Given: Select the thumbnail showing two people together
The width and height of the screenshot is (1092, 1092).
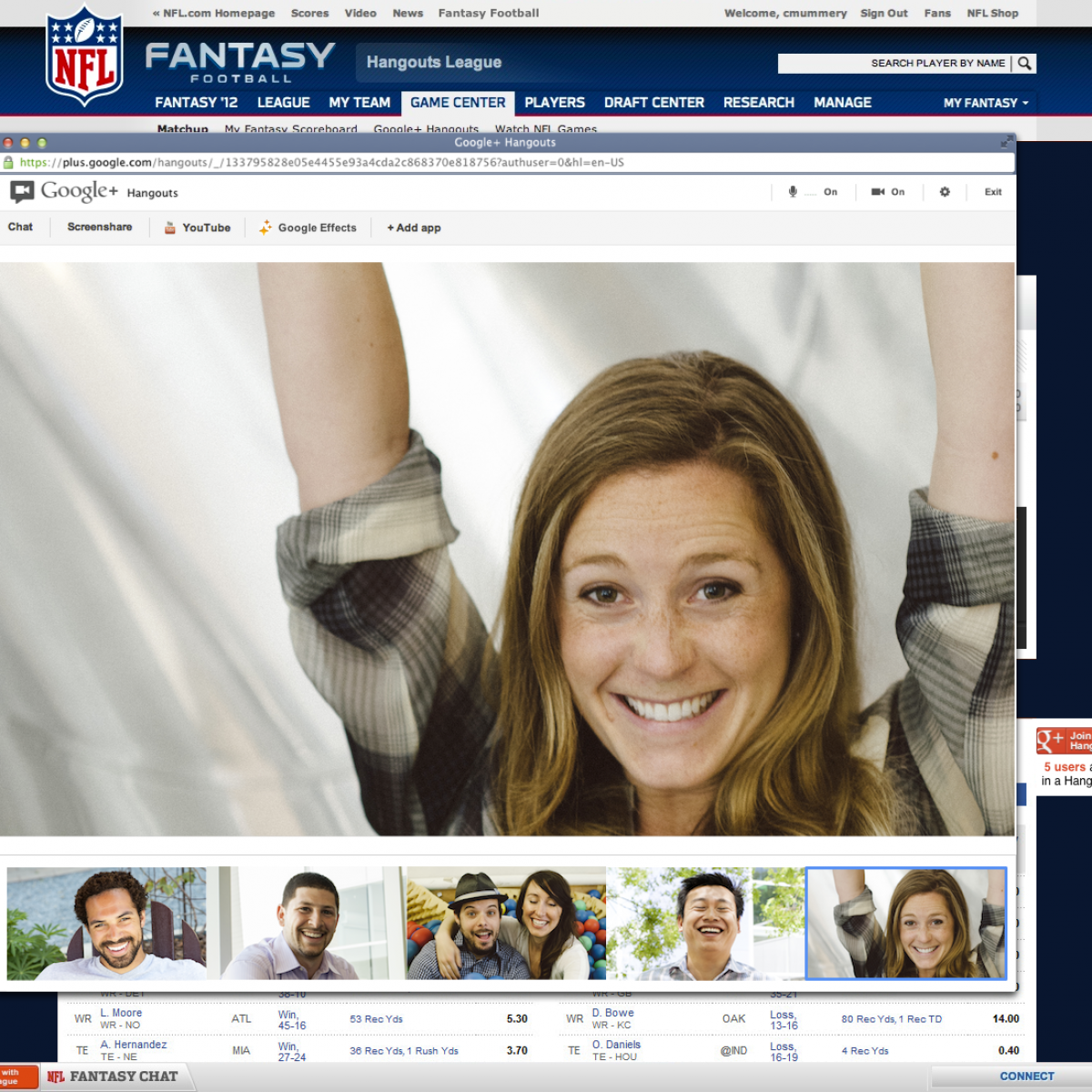Looking at the screenshot, I should [x=506, y=923].
